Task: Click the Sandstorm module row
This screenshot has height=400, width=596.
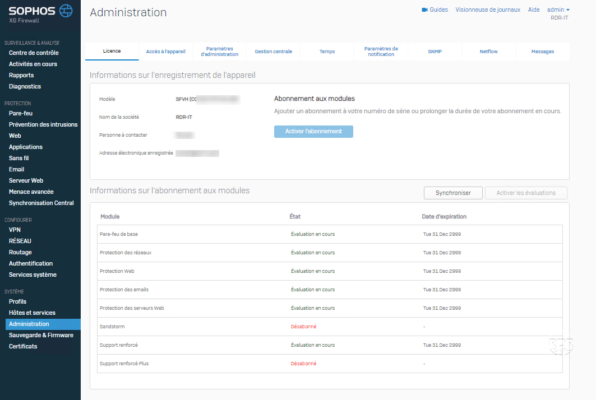Action: pyautogui.click(x=330, y=327)
